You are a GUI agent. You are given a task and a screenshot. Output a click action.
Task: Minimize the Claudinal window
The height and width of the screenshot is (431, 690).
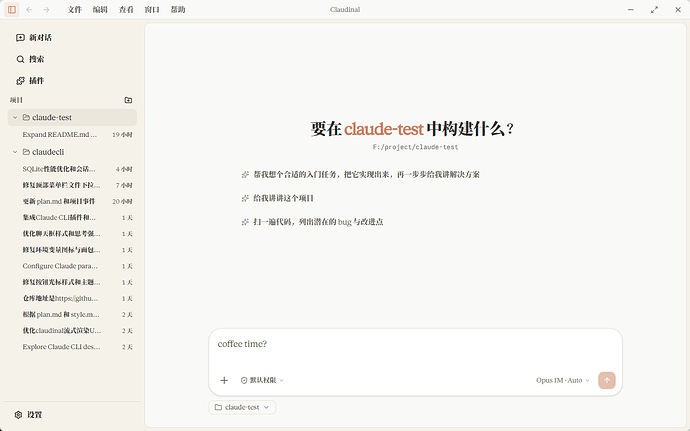tap(631, 9)
